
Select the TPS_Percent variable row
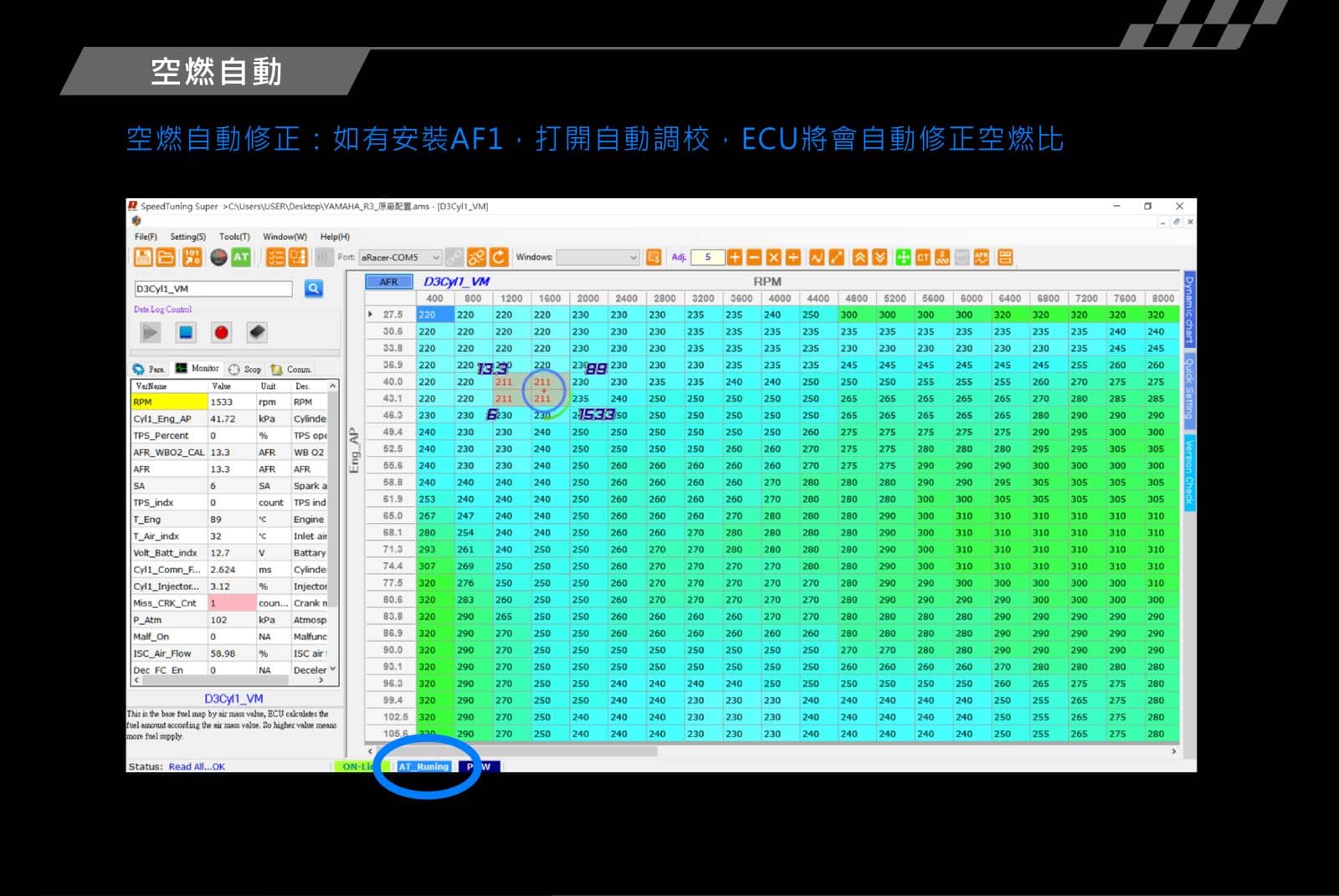coord(229,436)
